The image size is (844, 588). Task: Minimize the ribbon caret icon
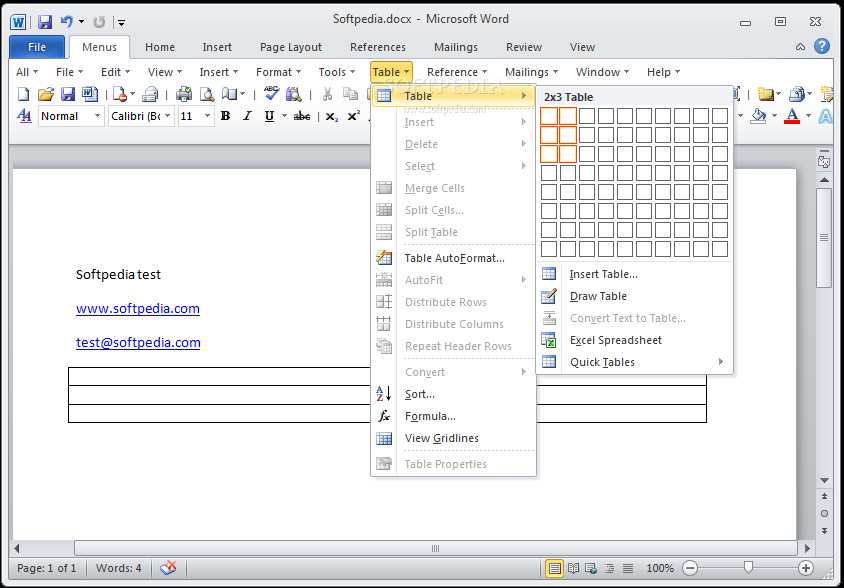tap(800, 47)
